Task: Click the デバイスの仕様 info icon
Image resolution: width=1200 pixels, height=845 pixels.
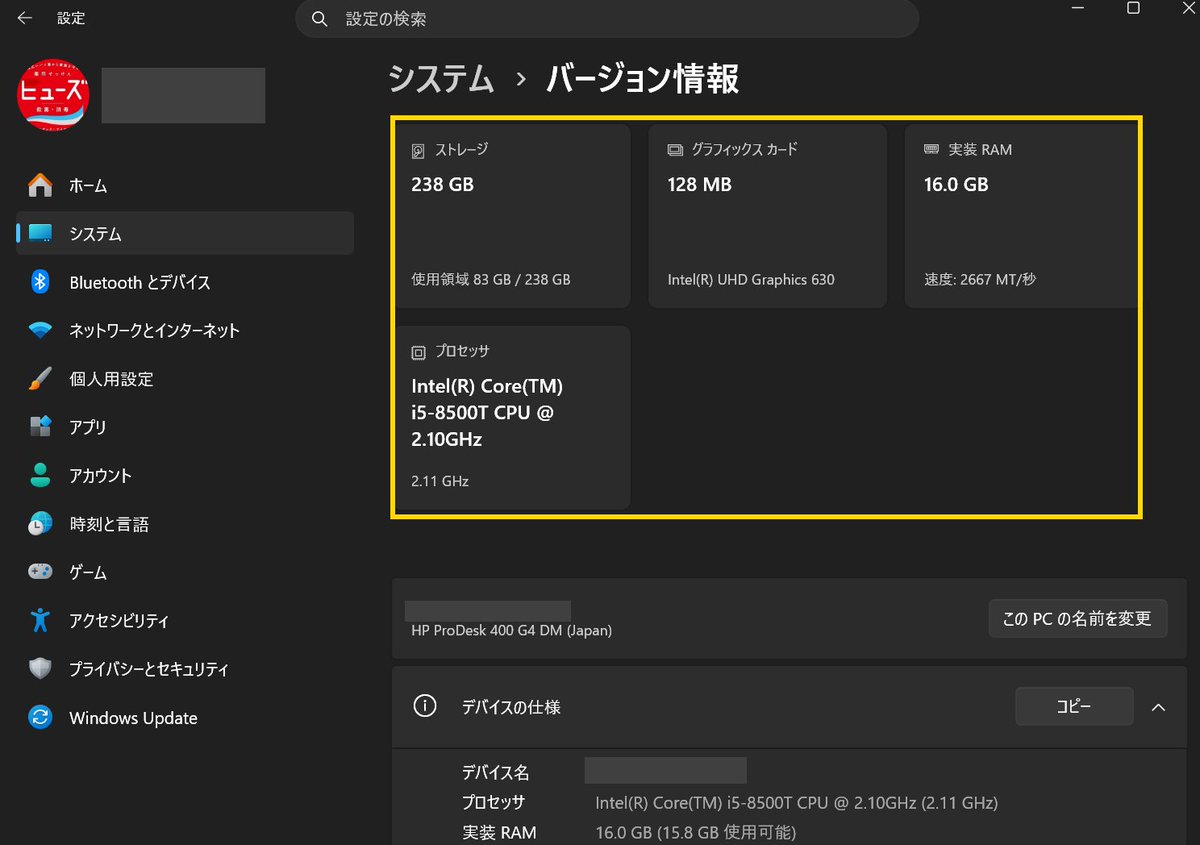Action: click(425, 706)
